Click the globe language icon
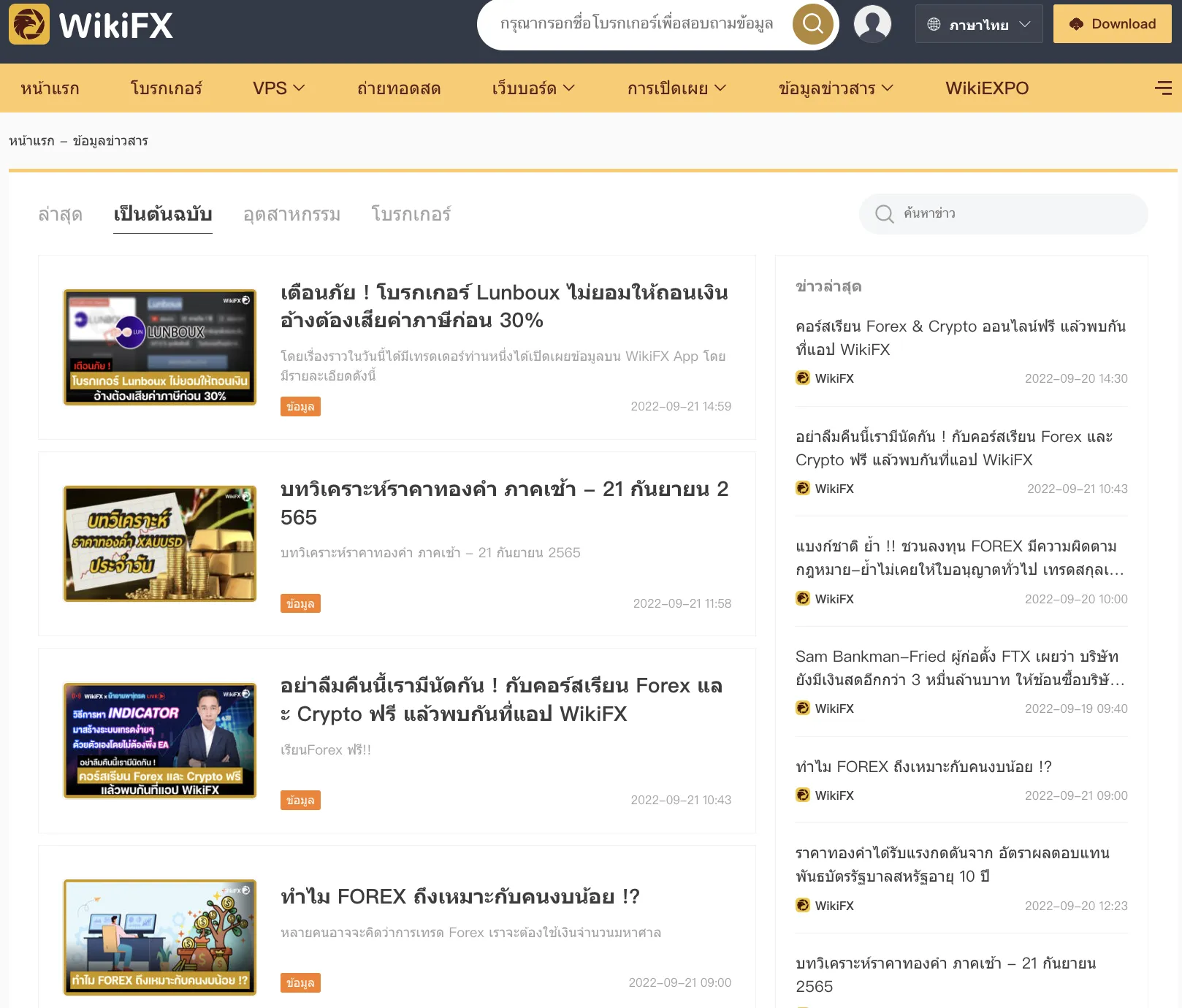The height and width of the screenshot is (1008, 1182). pyautogui.click(x=934, y=24)
